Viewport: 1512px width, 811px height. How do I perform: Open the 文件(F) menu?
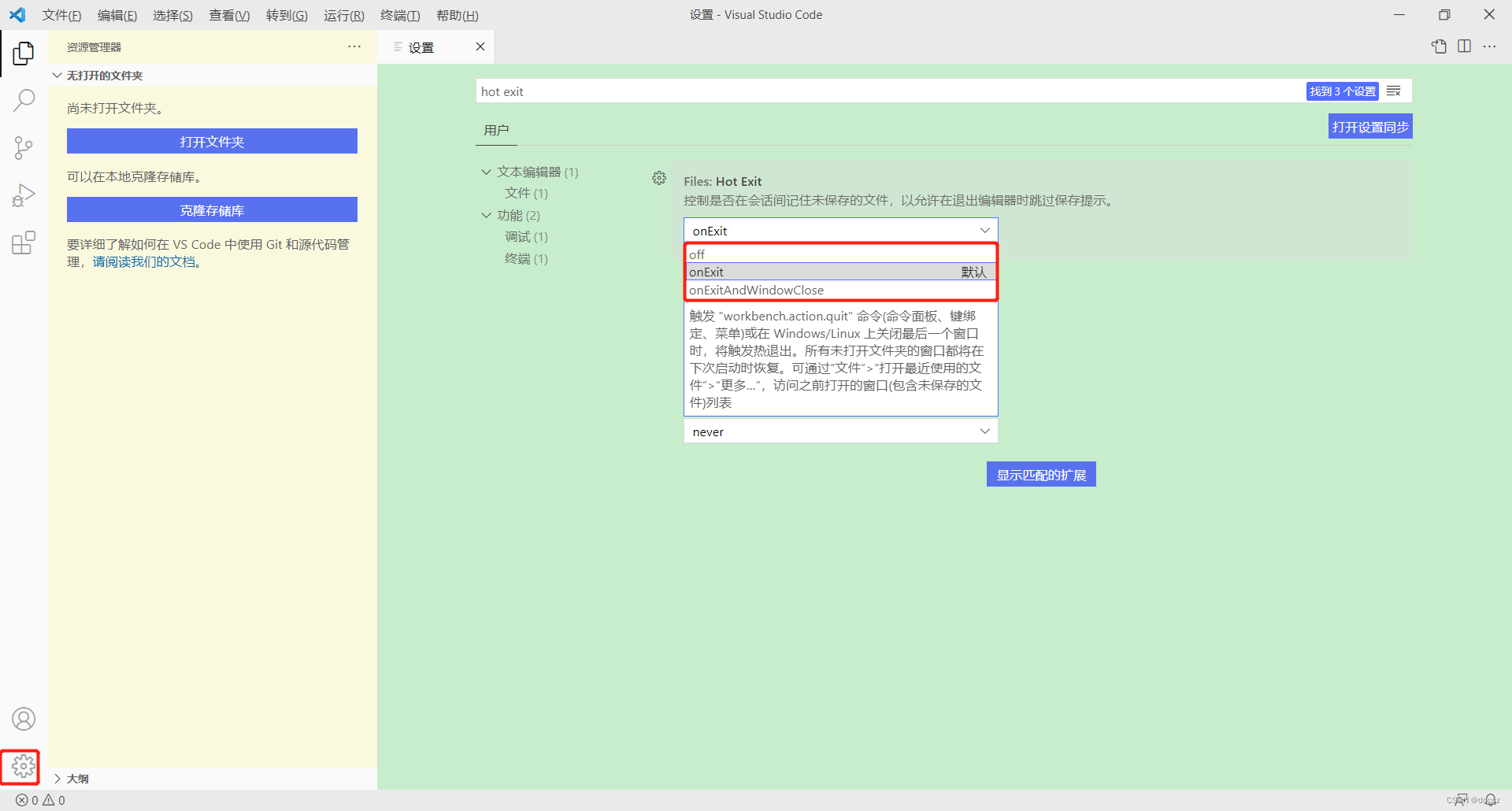61,15
